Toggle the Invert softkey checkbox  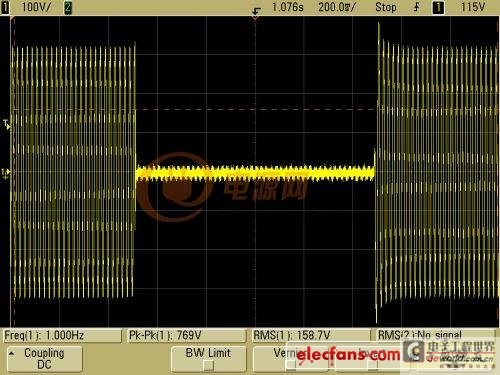point(373,365)
